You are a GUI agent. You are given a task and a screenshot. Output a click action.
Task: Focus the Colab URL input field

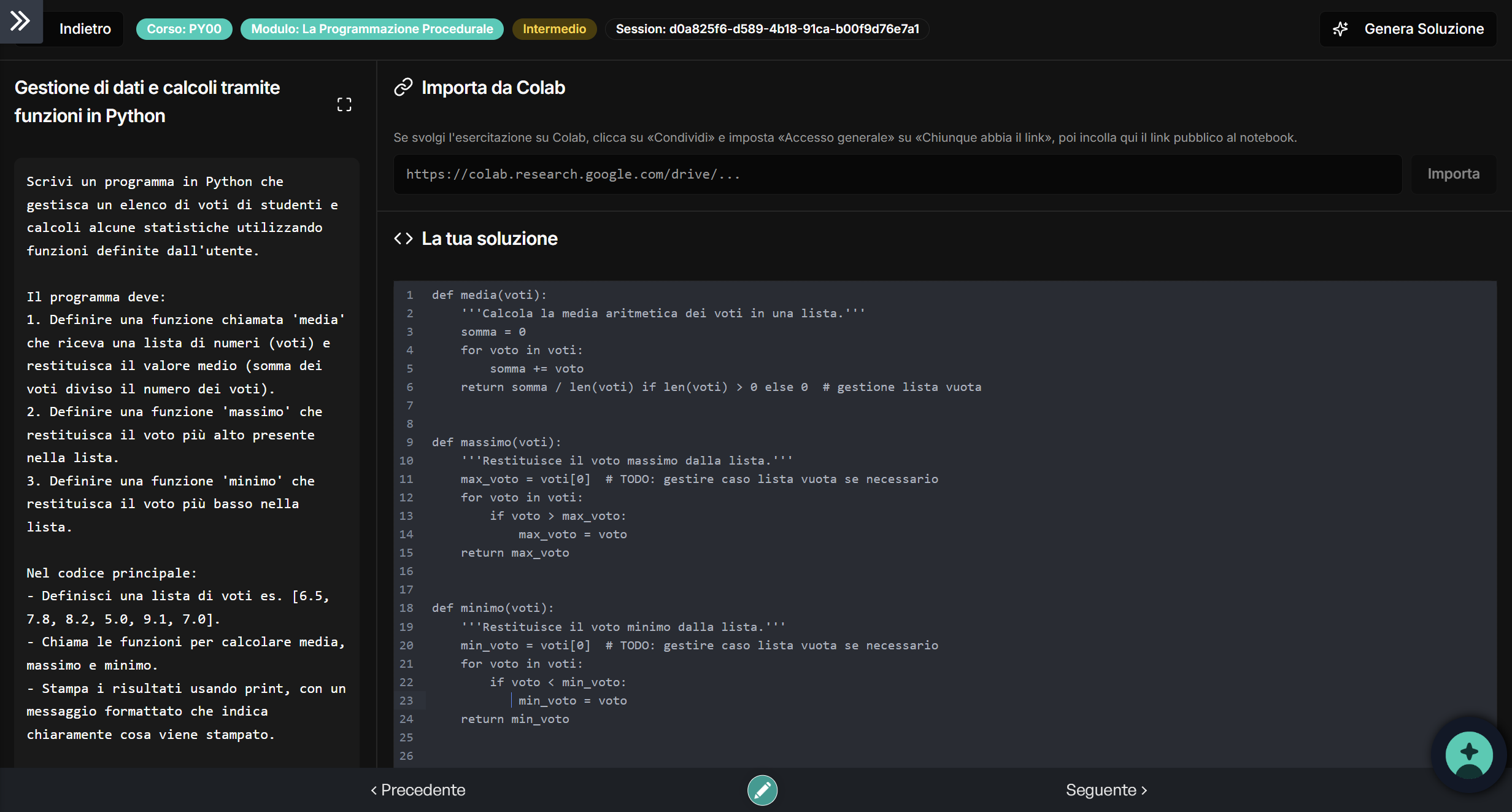tap(897, 174)
